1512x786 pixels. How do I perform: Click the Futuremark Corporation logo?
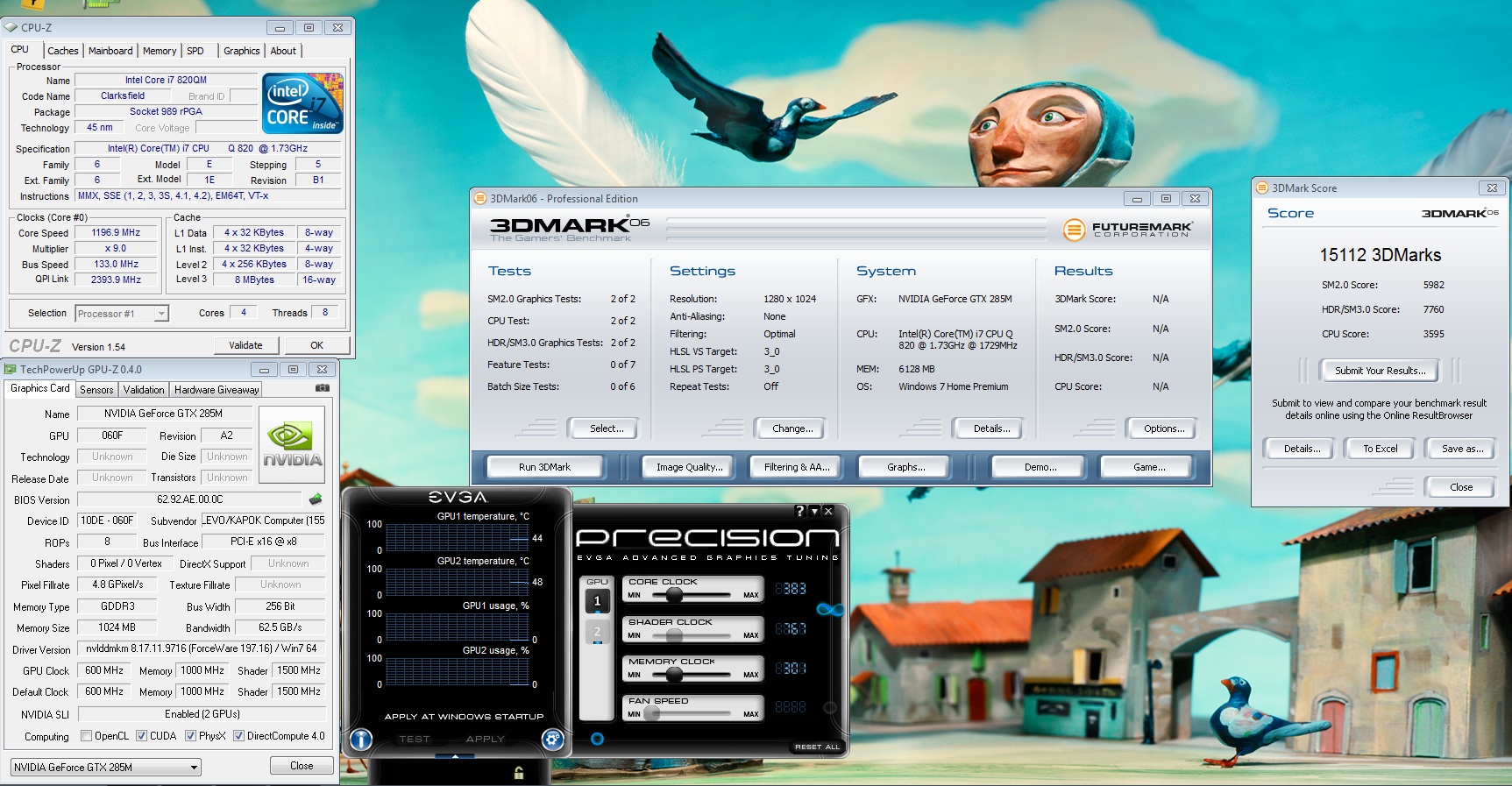pyautogui.click(x=1127, y=230)
